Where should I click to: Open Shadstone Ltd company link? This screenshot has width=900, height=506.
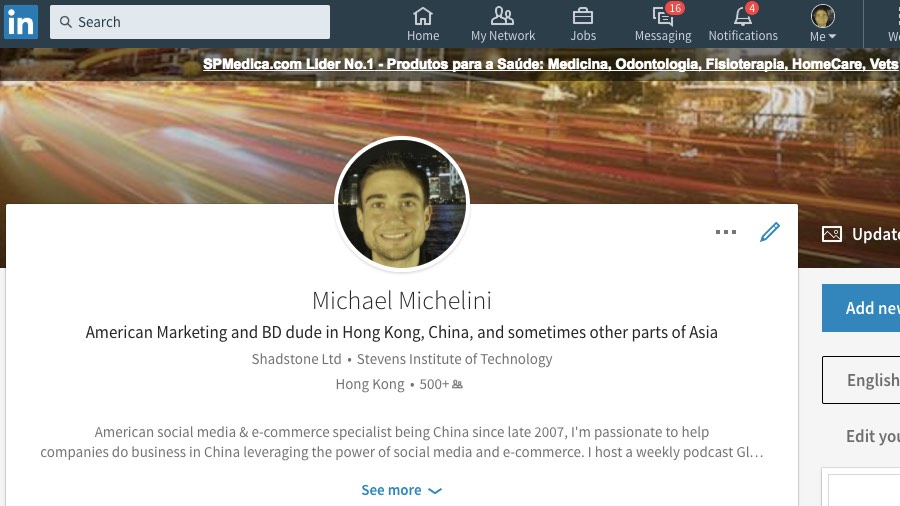pyautogui.click(x=296, y=359)
